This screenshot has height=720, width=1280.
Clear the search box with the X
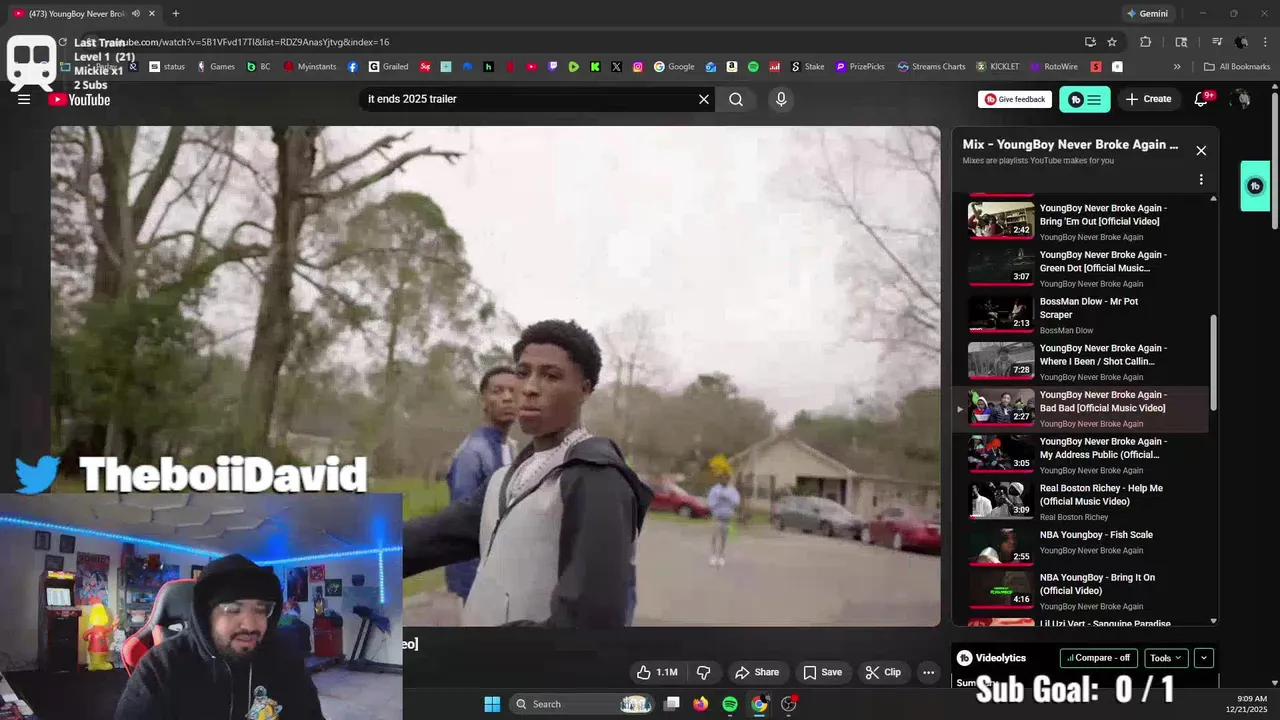pyautogui.click(x=704, y=99)
